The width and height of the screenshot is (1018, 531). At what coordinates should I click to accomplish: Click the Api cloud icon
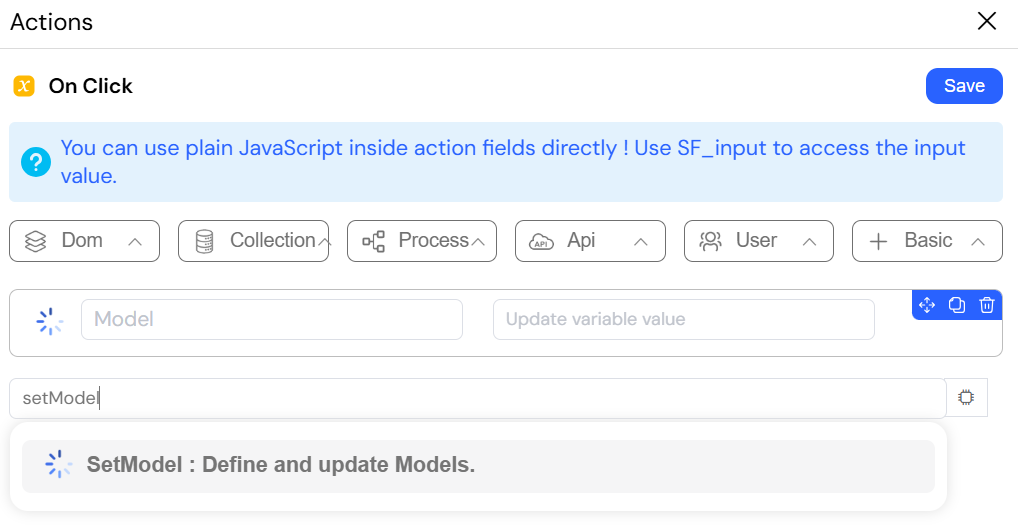point(541,242)
